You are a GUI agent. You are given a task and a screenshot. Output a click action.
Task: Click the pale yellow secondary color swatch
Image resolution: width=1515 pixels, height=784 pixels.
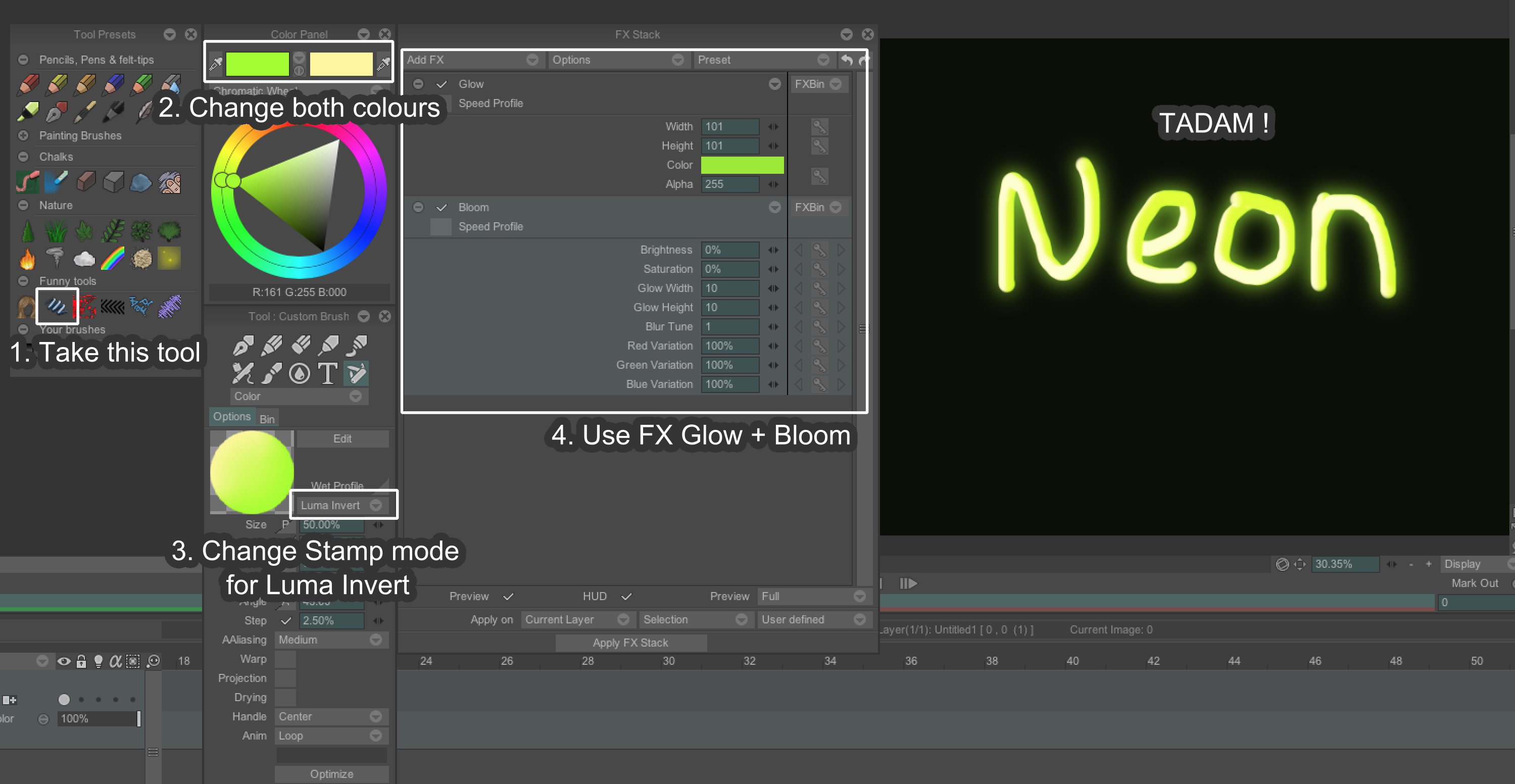pyautogui.click(x=341, y=64)
